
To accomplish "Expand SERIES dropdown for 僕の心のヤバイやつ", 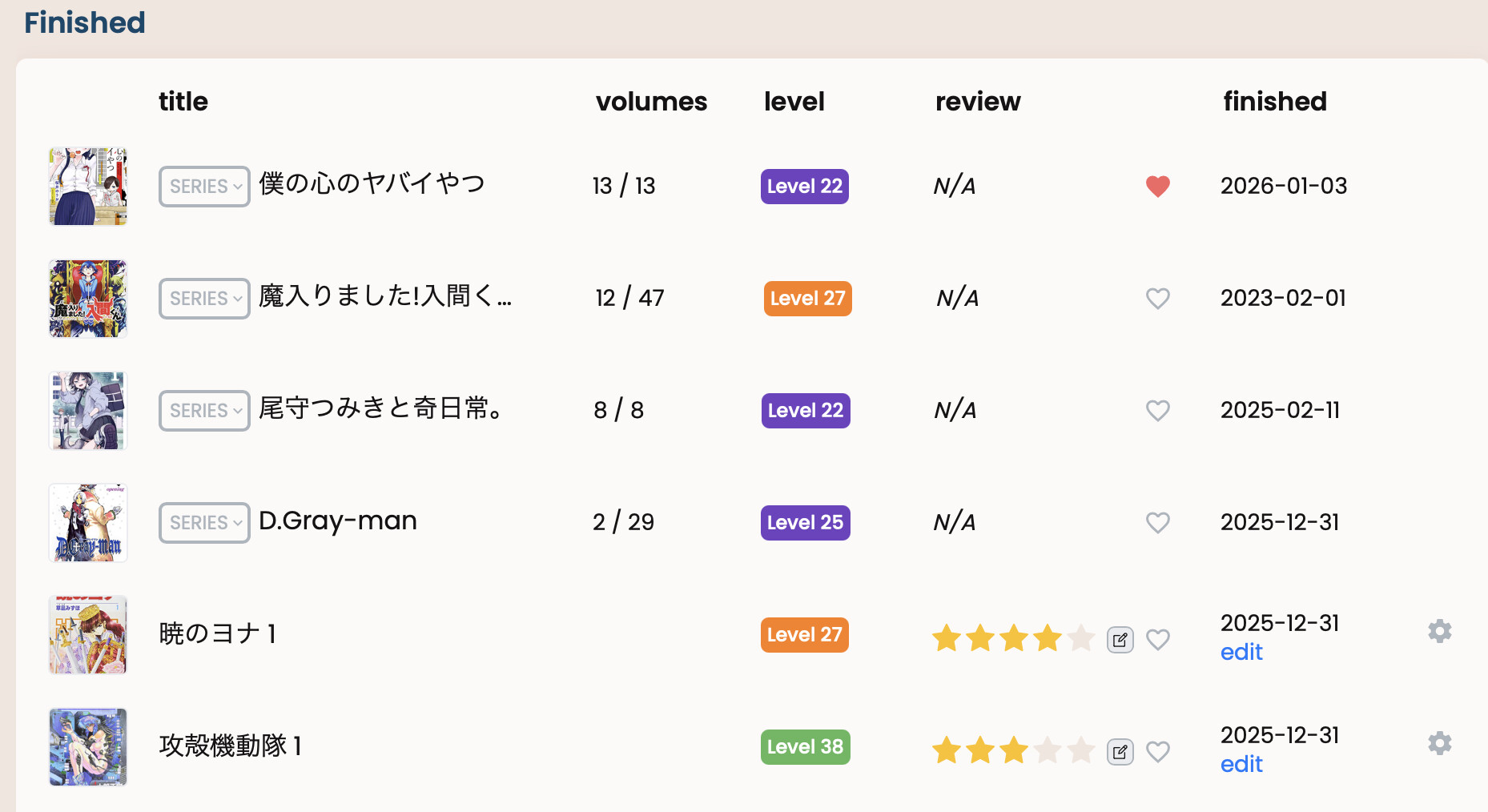I will click(205, 187).
